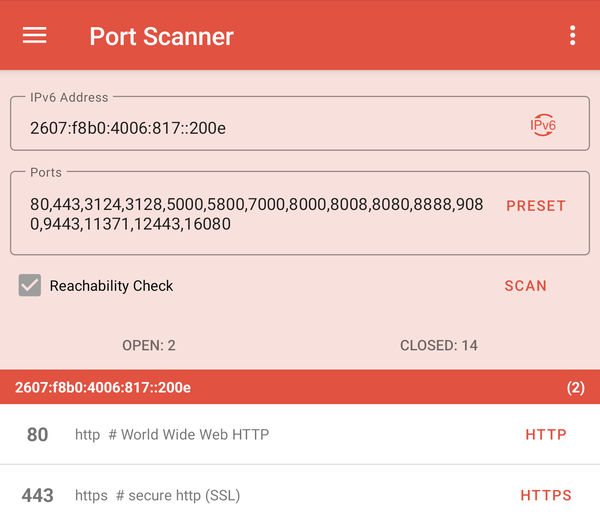Select the CLOSED: 14 results filter

[x=438, y=345]
